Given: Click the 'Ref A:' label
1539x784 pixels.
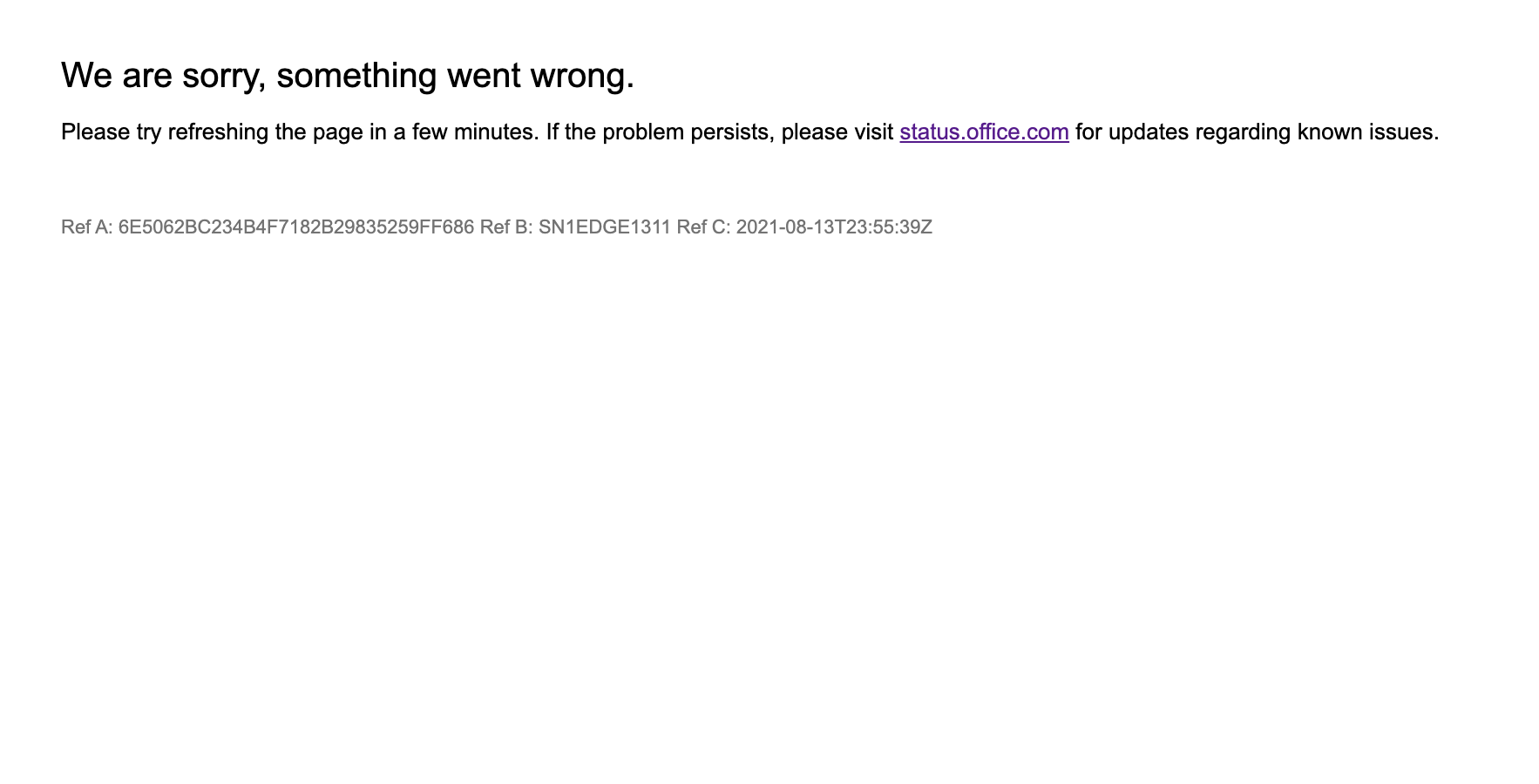Looking at the screenshot, I should [87, 227].
